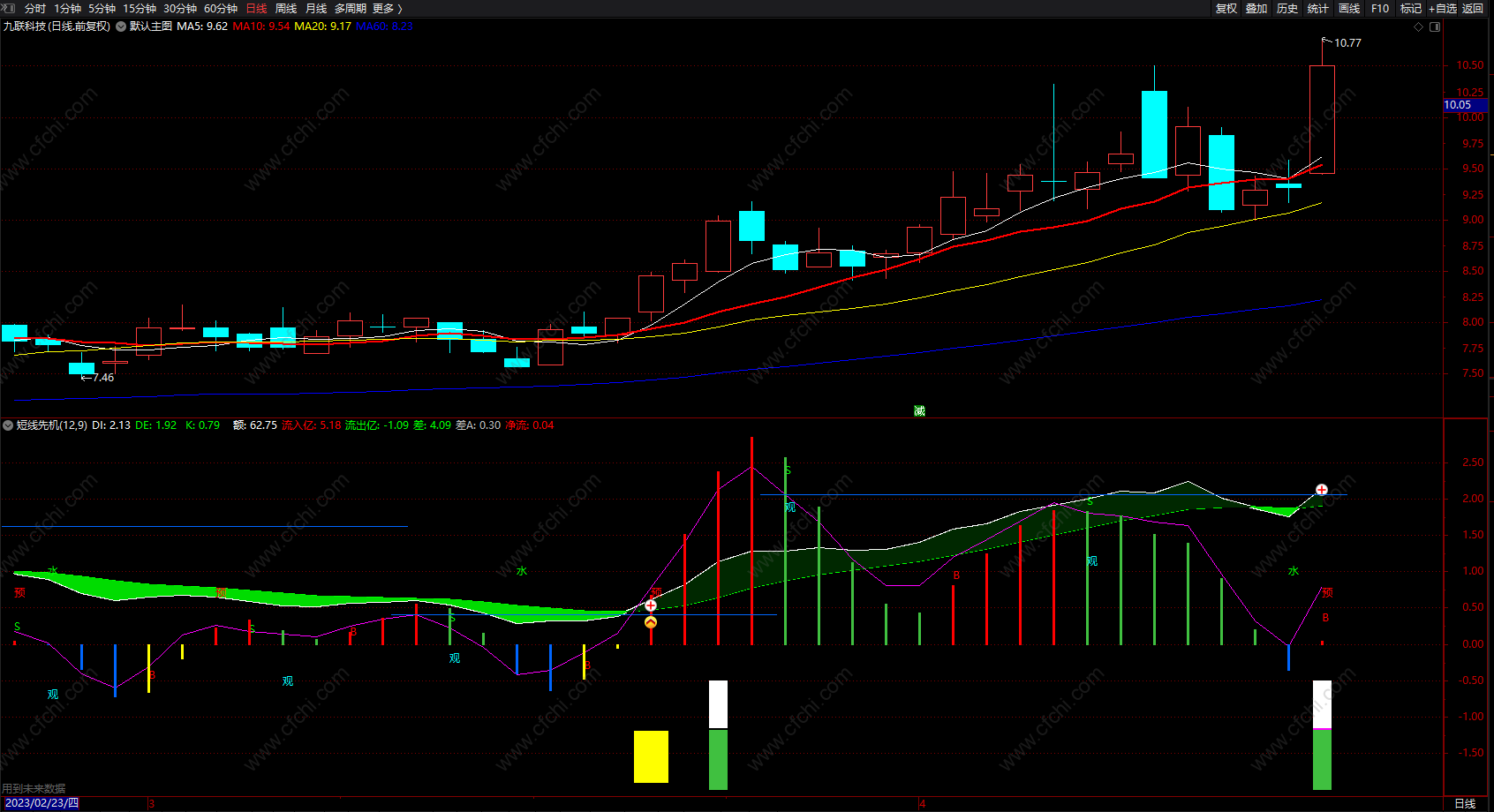Click the MA10: 9.54 label
Screen dimensions: 1494x812
point(261,26)
